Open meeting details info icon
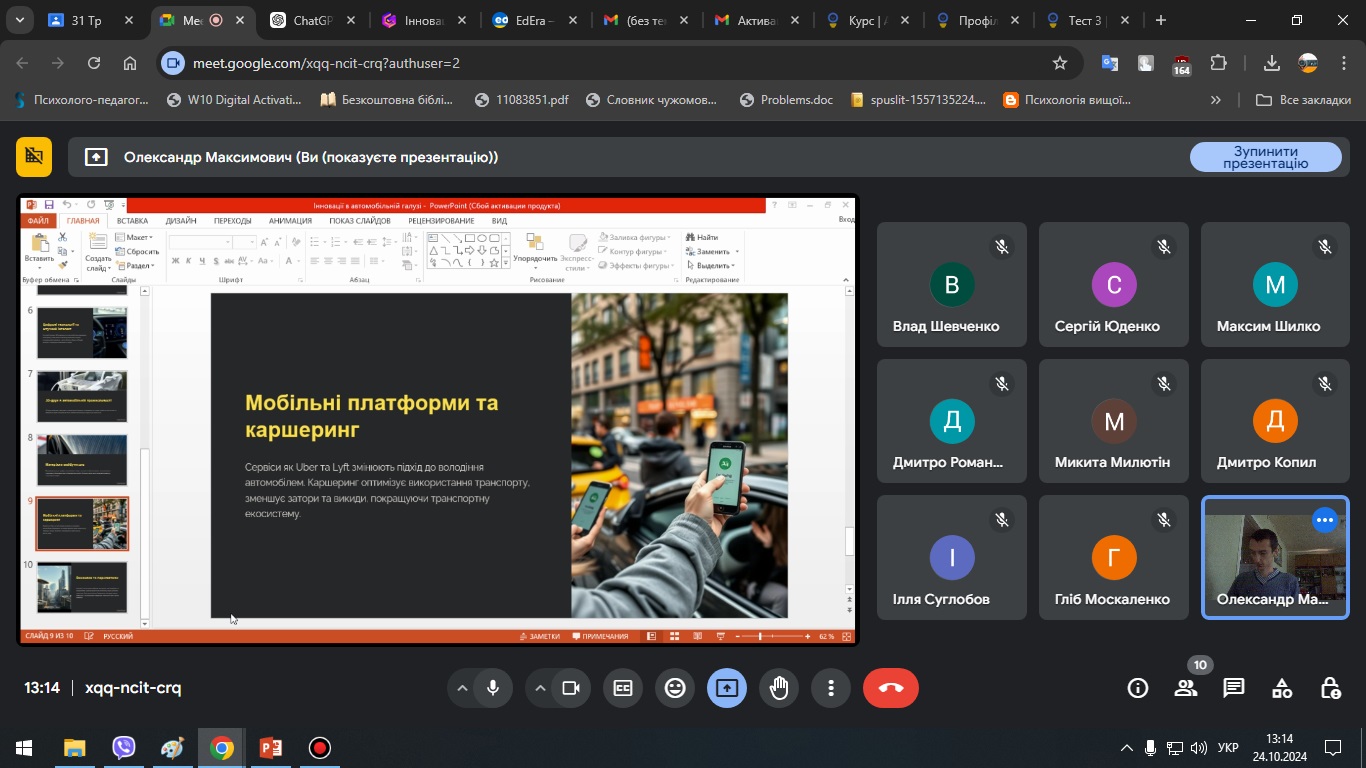Image resolution: width=1366 pixels, height=768 pixels. [1137, 688]
